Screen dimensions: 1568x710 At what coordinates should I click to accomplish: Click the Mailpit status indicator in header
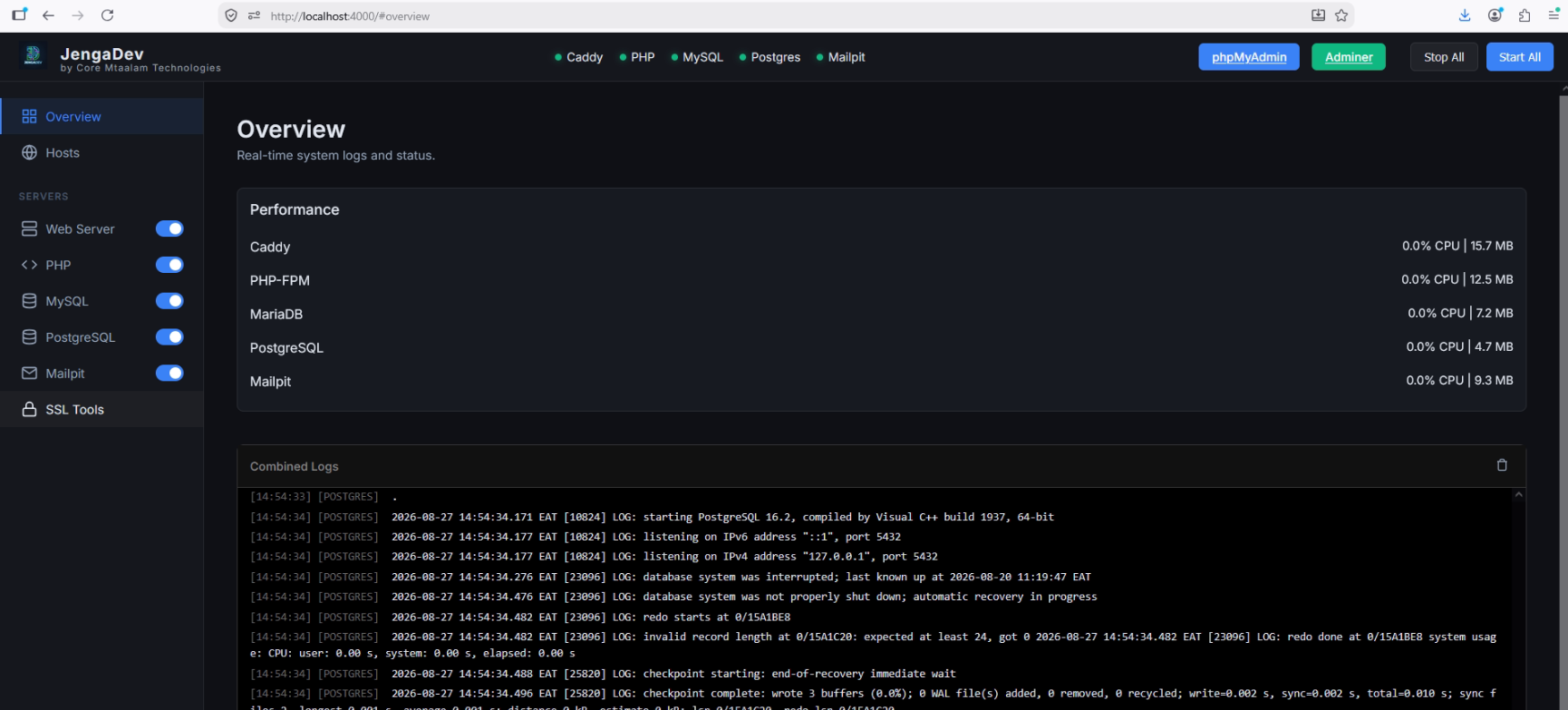(840, 57)
